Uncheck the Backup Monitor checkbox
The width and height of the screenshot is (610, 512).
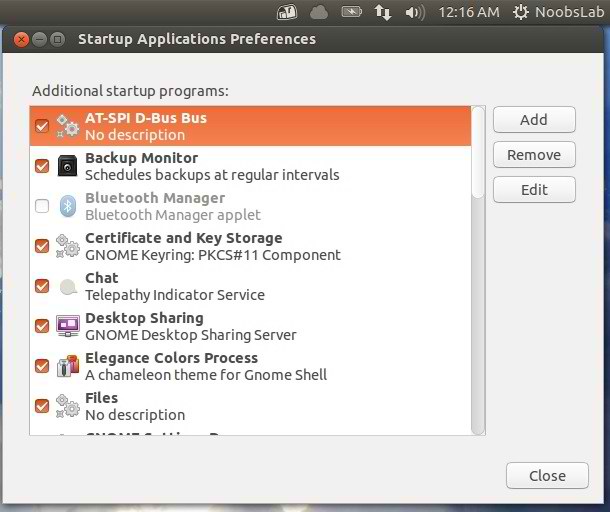point(42,166)
